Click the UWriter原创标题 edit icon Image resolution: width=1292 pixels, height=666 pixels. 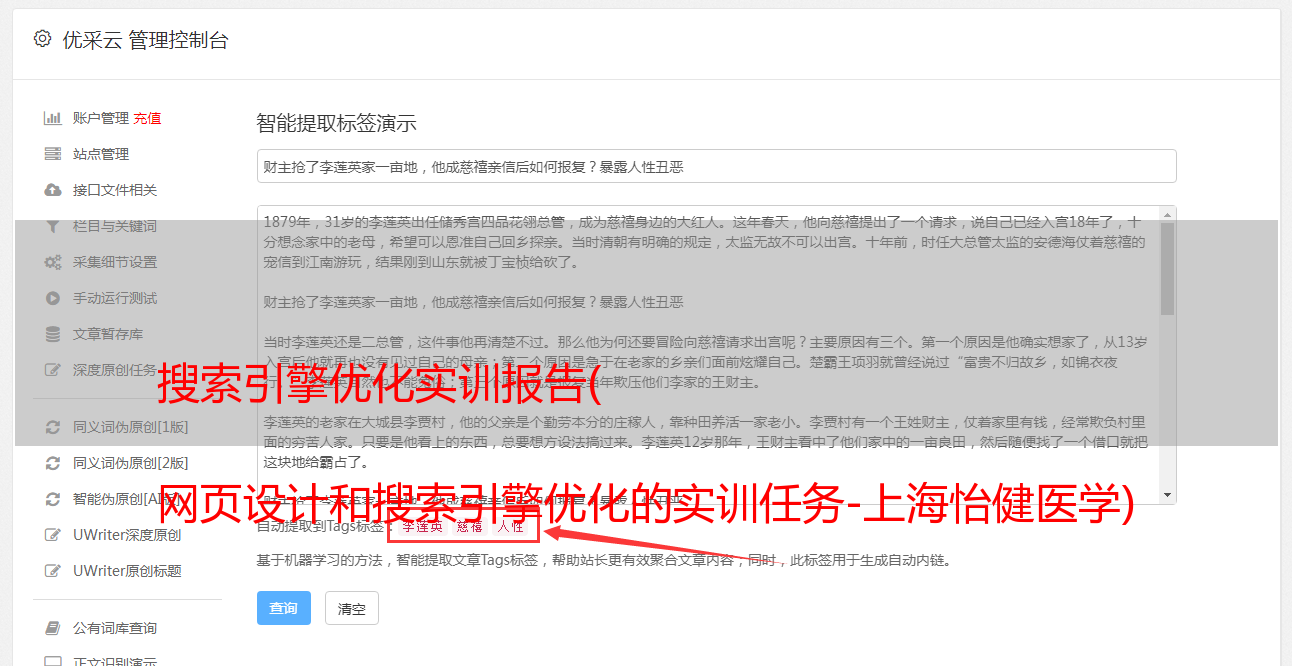53,571
